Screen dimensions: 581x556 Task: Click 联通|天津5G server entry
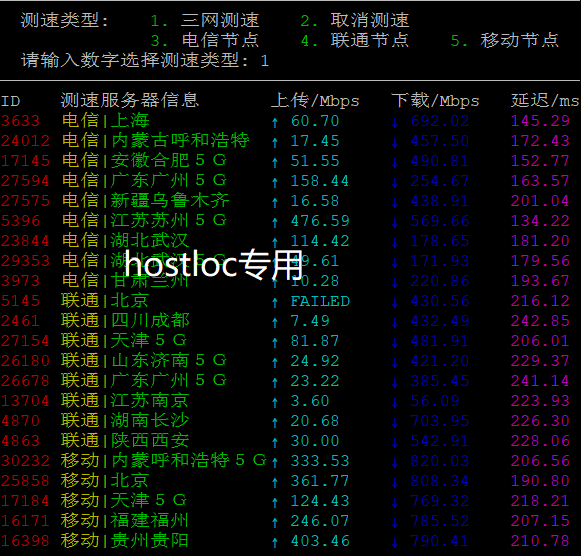tap(124, 341)
